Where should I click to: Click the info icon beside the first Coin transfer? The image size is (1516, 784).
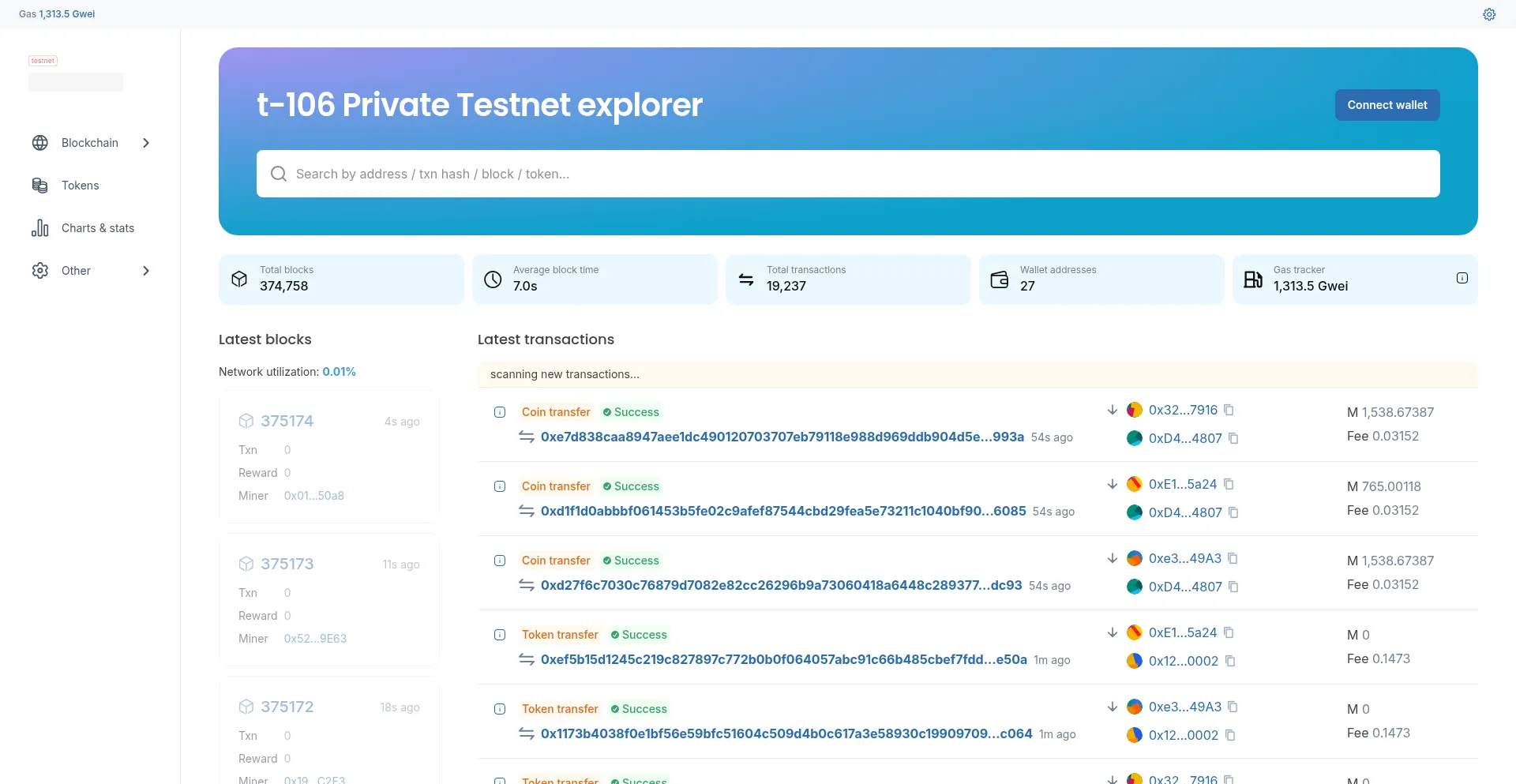(500, 412)
